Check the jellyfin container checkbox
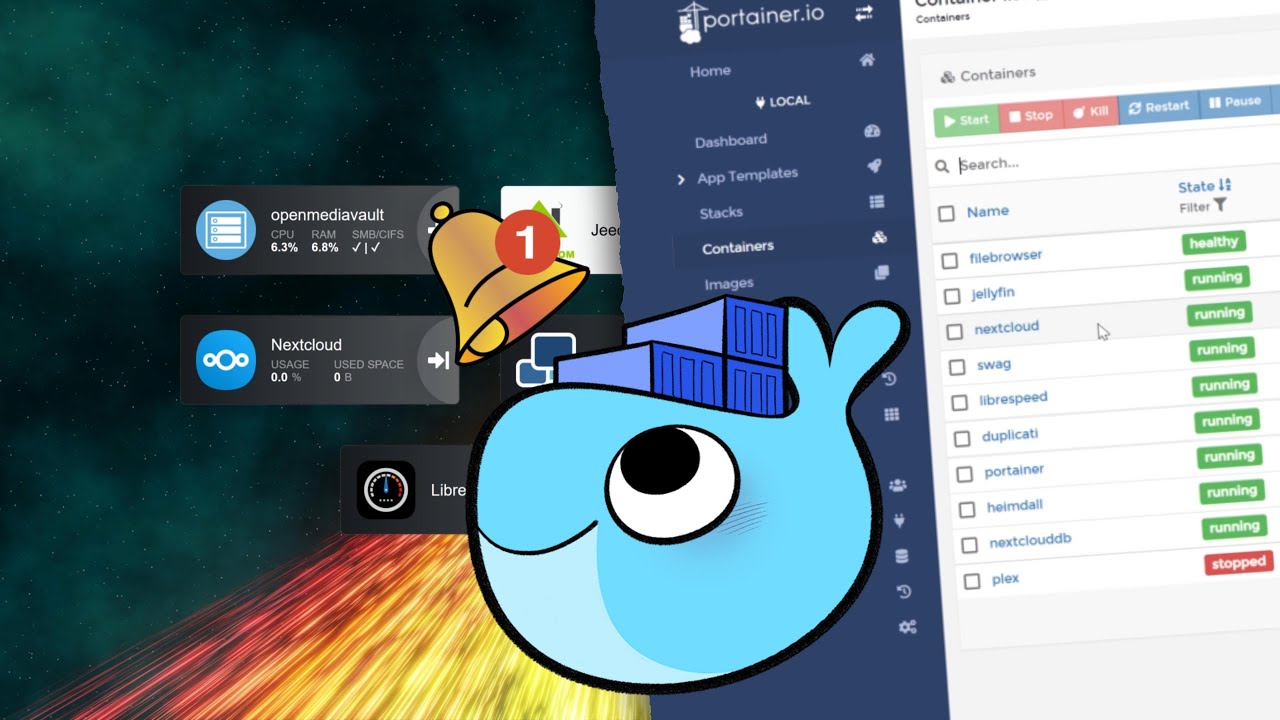This screenshot has width=1280, height=720. coord(952,297)
